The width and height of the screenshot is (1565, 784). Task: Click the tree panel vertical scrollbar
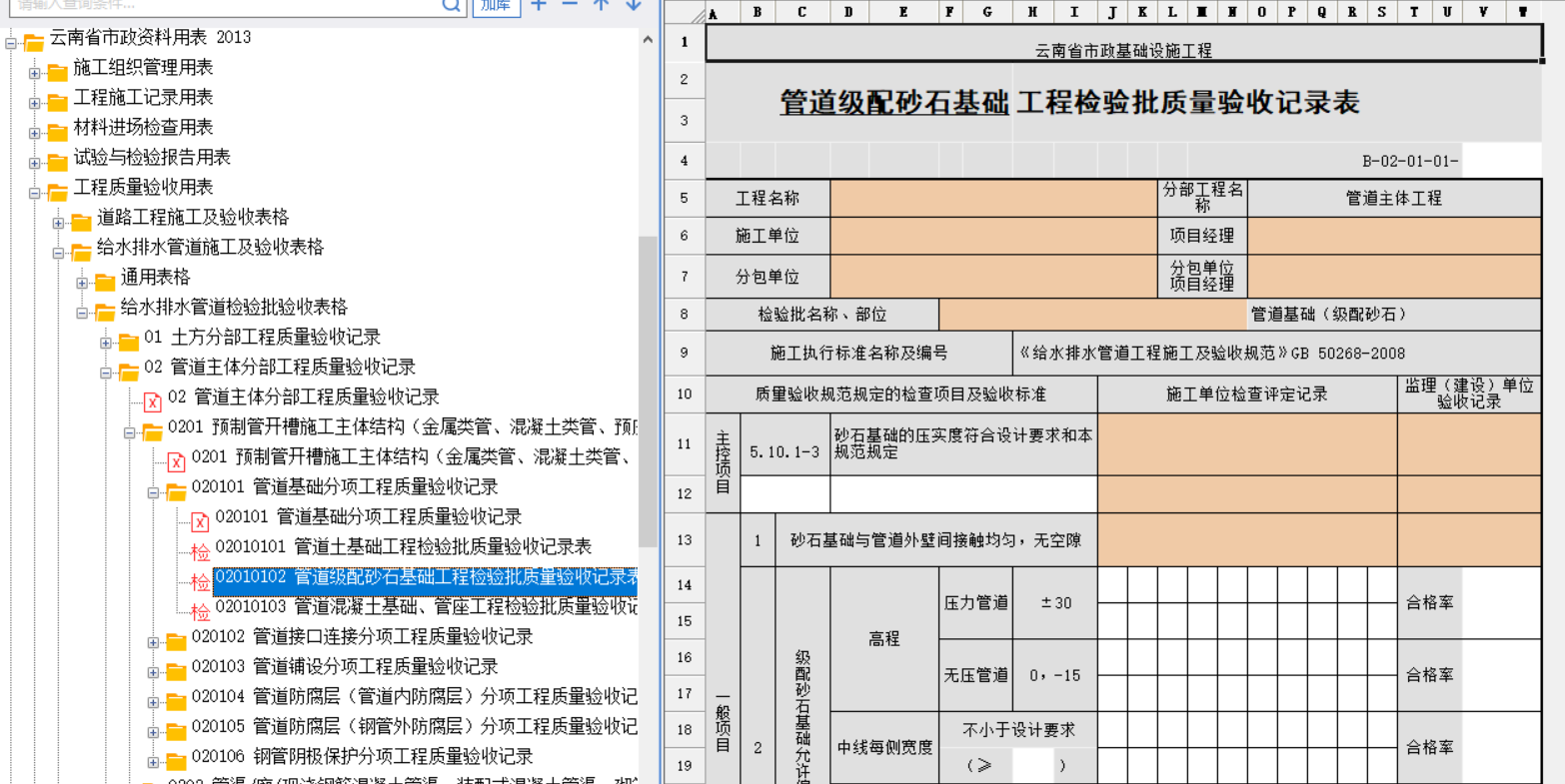648,380
